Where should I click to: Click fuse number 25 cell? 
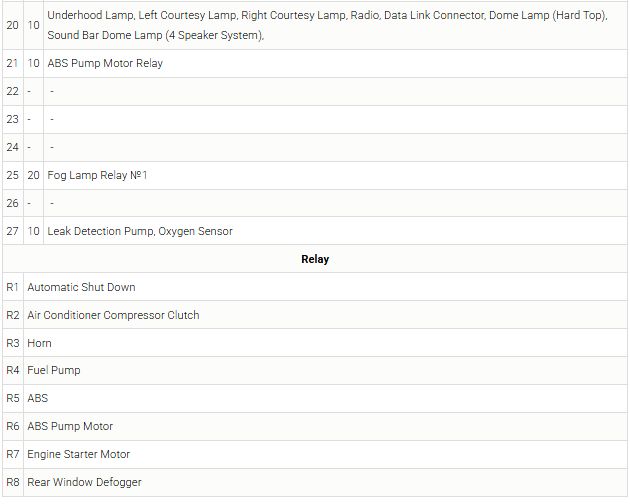12,175
